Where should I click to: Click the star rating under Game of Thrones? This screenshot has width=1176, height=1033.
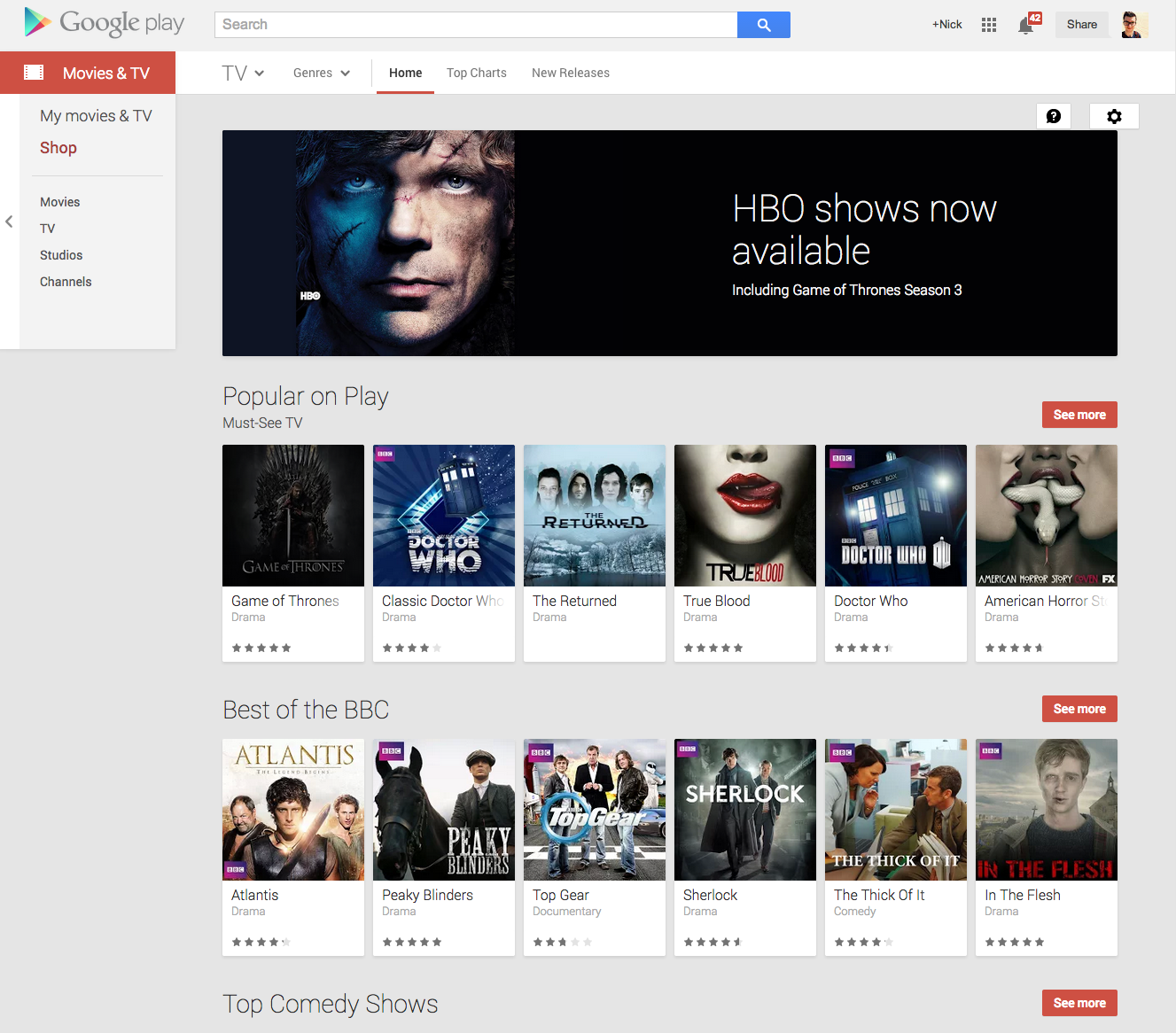click(261, 648)
